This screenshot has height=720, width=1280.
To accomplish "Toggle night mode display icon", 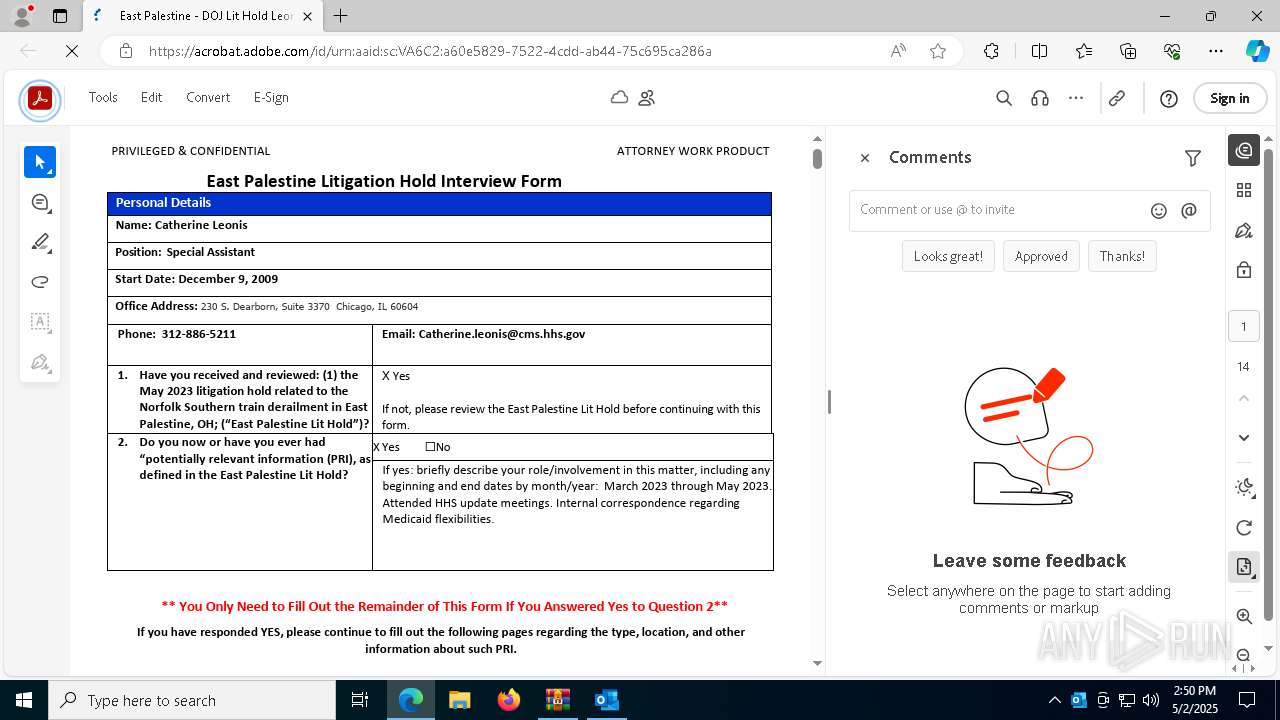I will pos(1244,487).
